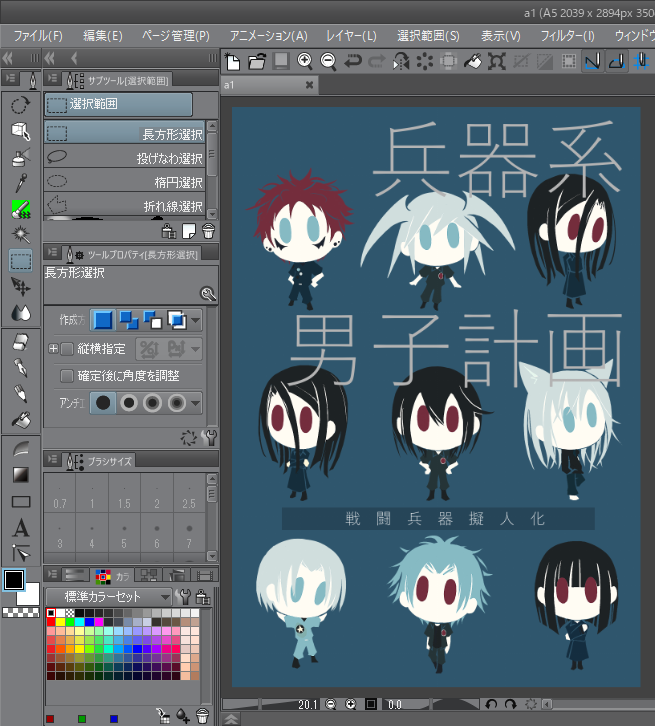Open the ブラシサイズ panel menu icon
The width and height of the screenshot is (655, 726).
53,459
